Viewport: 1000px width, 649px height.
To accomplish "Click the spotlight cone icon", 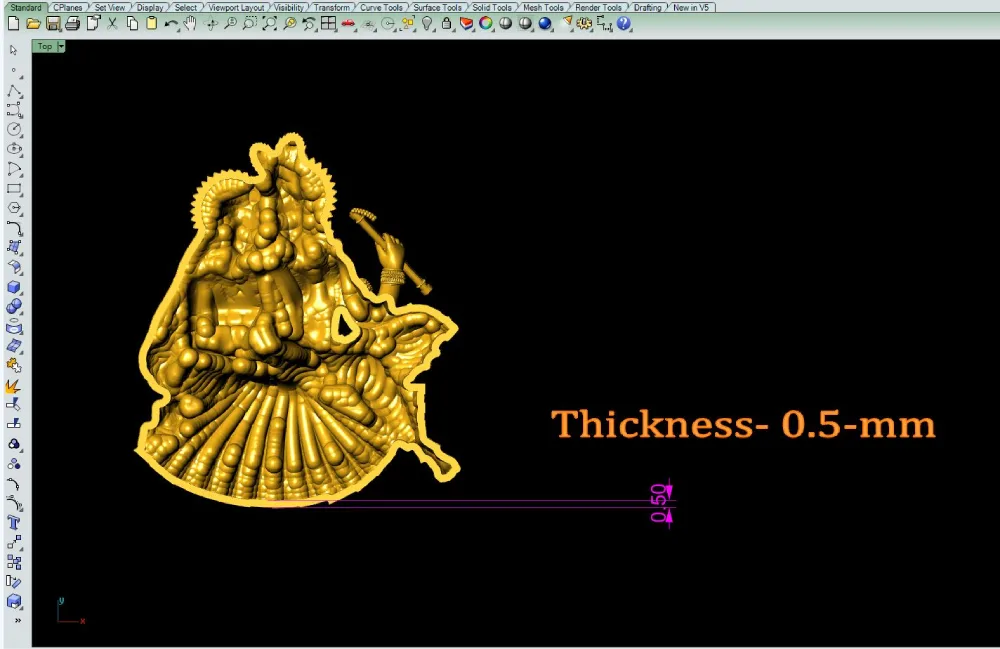I will [x=566, y=24].
